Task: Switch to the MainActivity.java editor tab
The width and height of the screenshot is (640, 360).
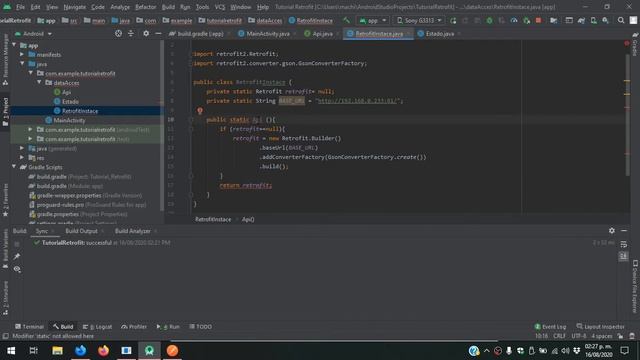Action: (x=267, y=34)
